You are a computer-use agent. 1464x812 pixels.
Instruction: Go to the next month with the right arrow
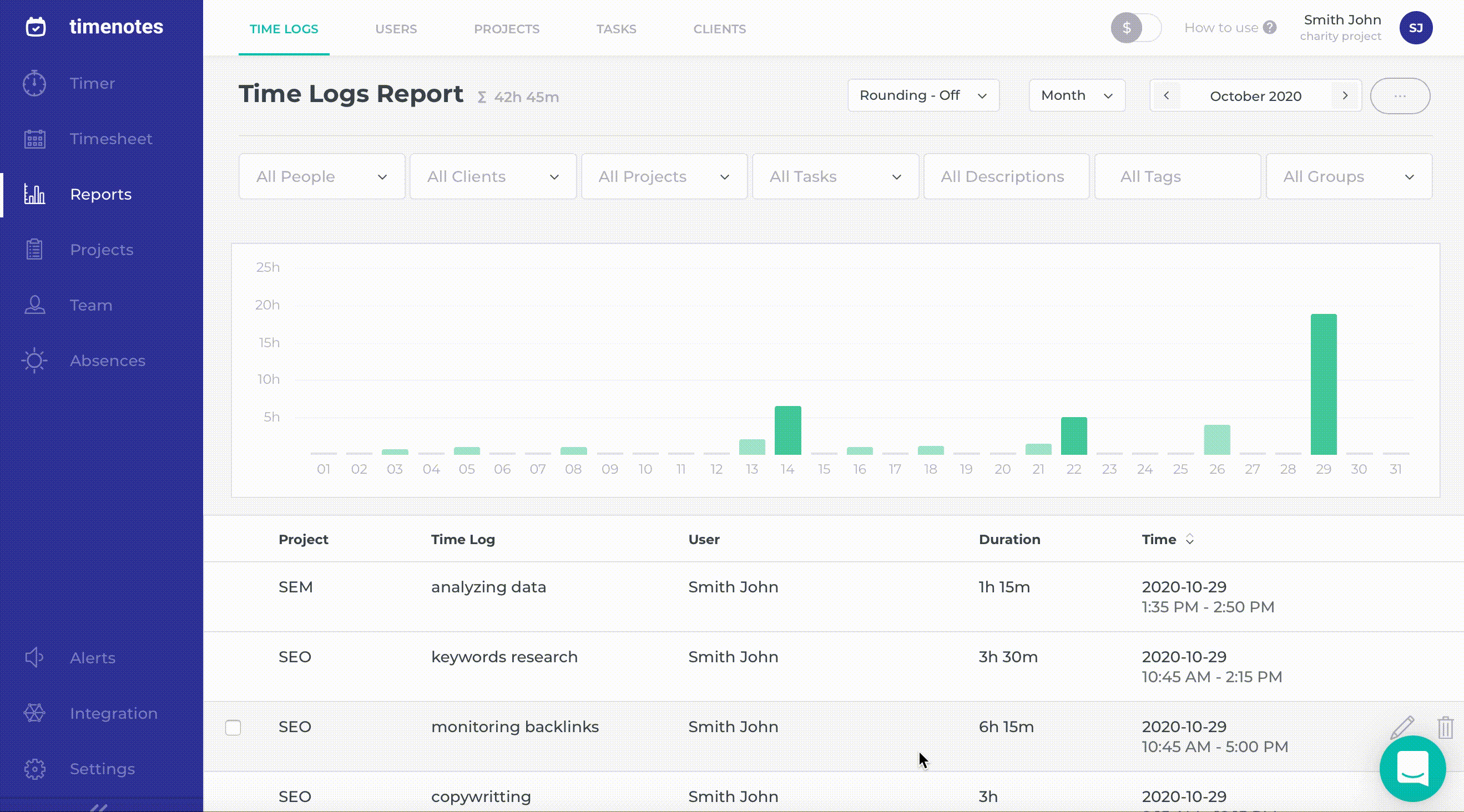pyautogui.click(x=1345, y=96)
